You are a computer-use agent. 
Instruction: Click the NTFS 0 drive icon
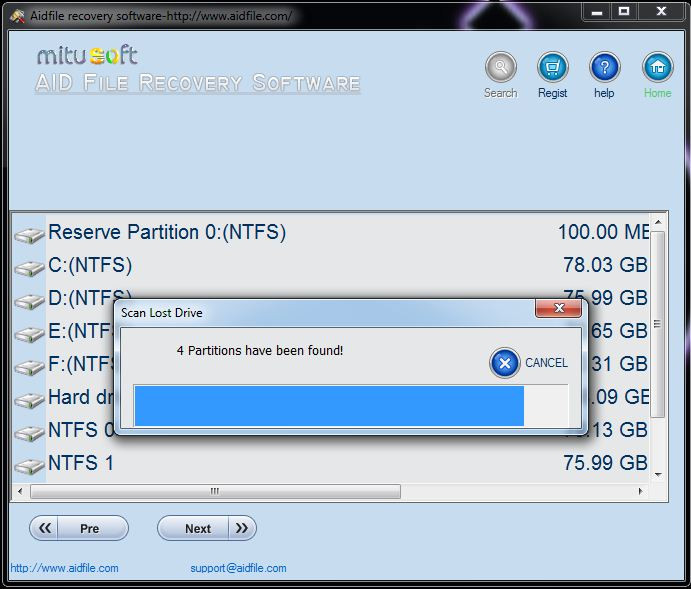pos(30,433)
